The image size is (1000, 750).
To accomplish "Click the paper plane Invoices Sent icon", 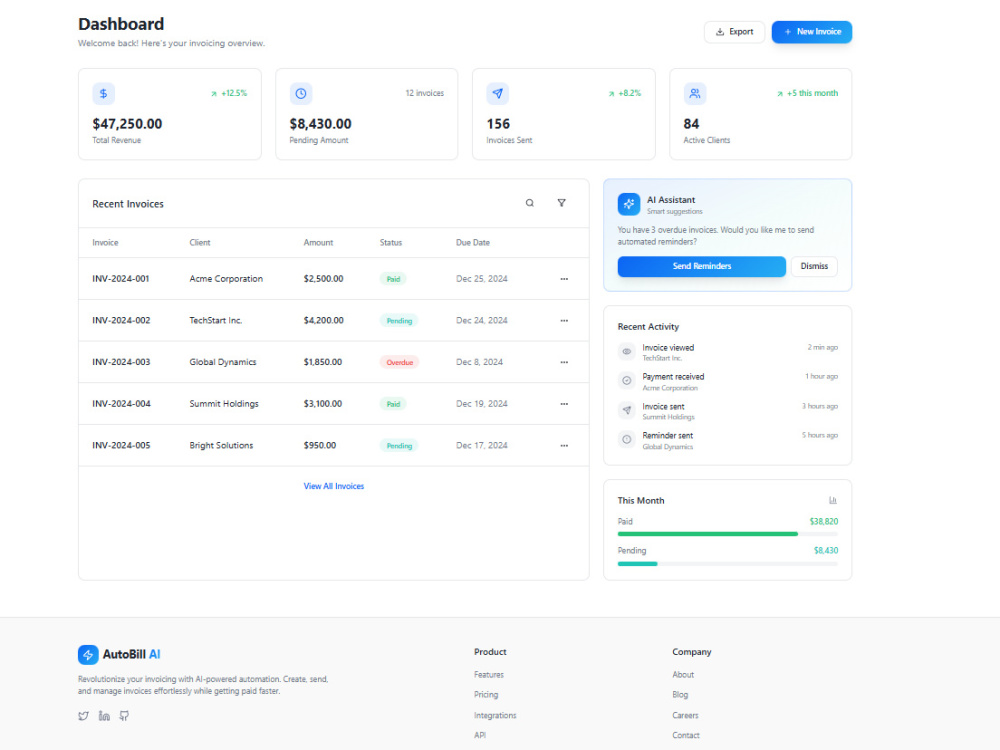I will (x=497, y=94).
